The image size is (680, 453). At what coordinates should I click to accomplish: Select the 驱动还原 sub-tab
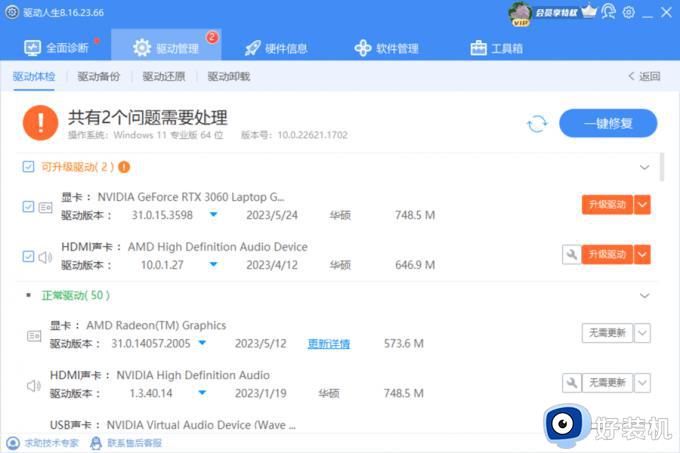point(164,77)
